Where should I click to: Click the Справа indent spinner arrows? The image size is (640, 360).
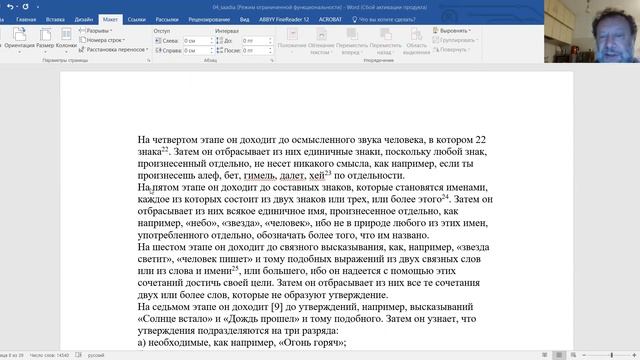click(211, 51)
